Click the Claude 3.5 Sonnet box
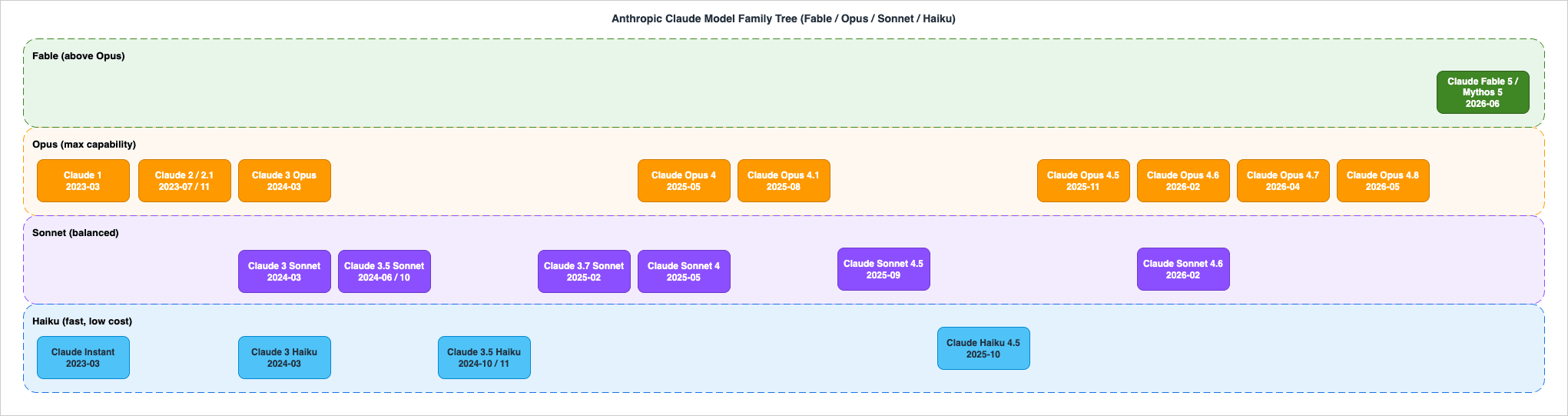The image size is (1568, 416). (x=384, y=271)
